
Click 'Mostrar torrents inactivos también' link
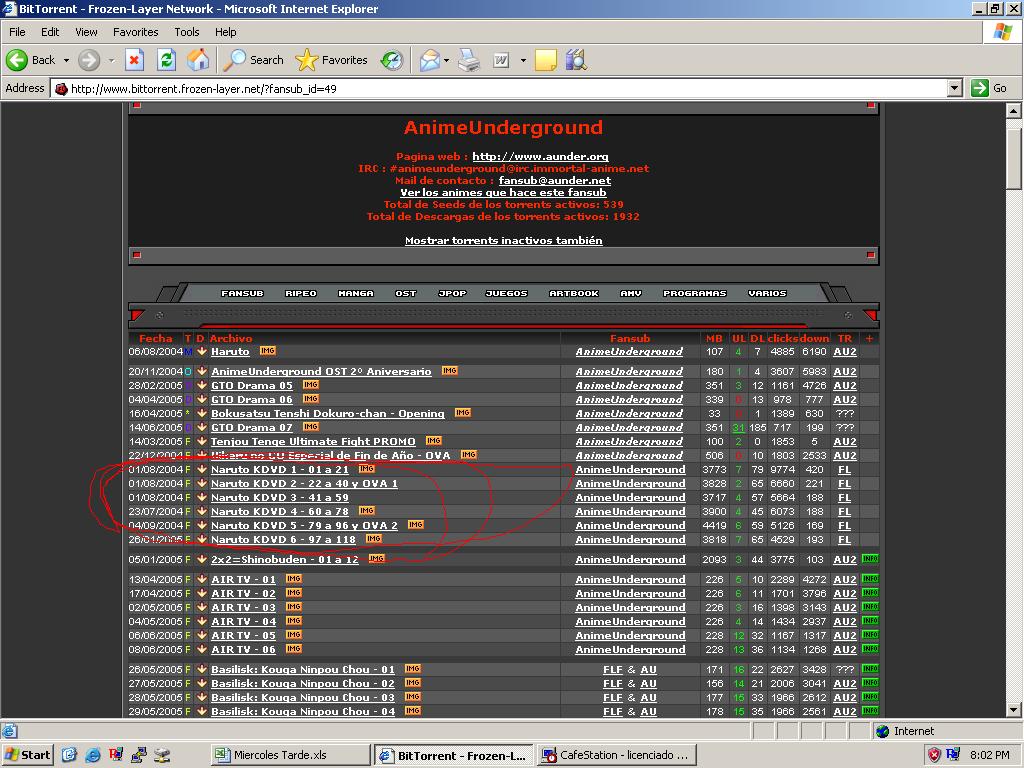[x=504, y=240]
